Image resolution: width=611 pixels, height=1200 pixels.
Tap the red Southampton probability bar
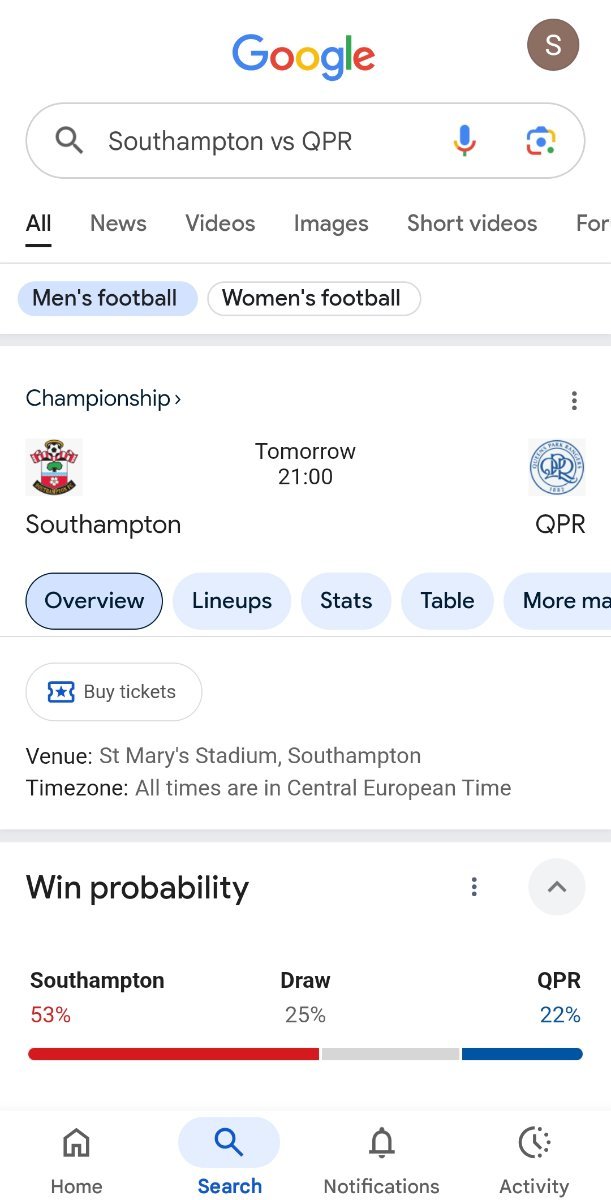(x=173, y=1054)
